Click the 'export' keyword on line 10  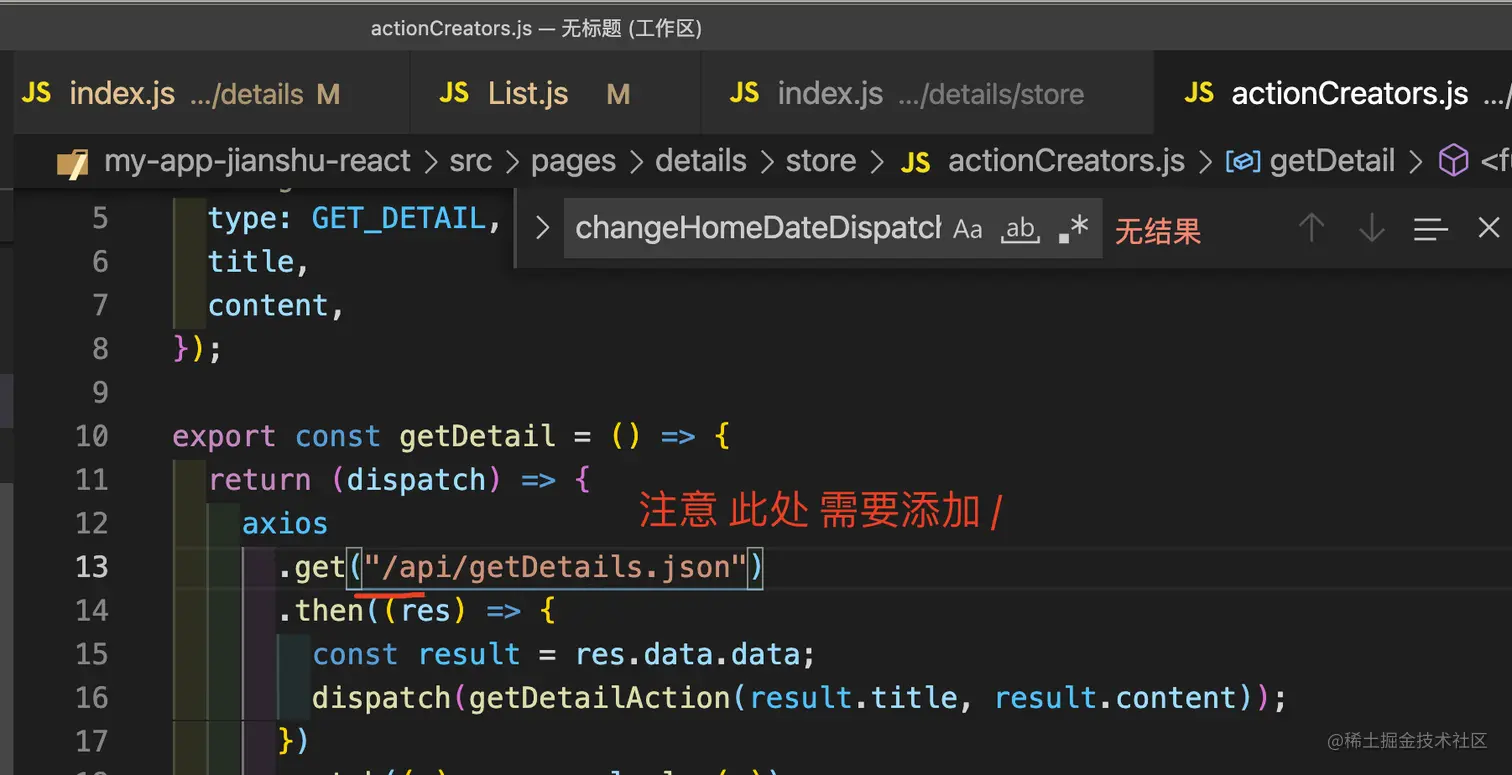224,437
